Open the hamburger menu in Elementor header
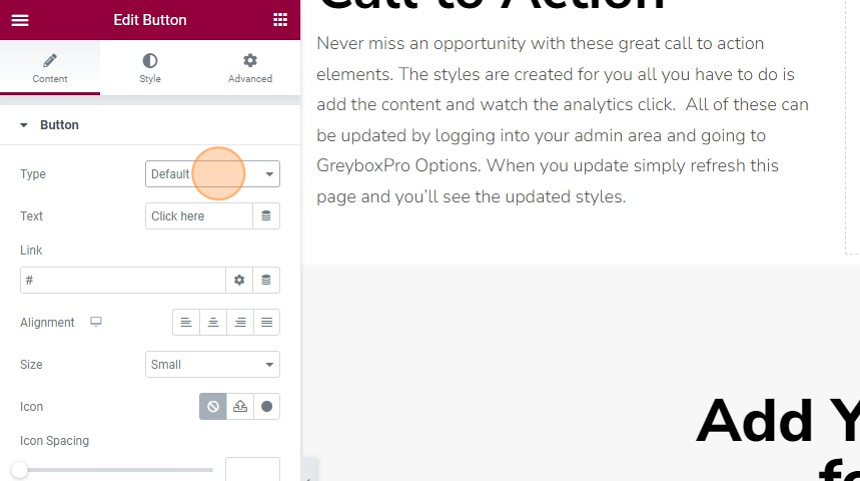 pos(20,20)
